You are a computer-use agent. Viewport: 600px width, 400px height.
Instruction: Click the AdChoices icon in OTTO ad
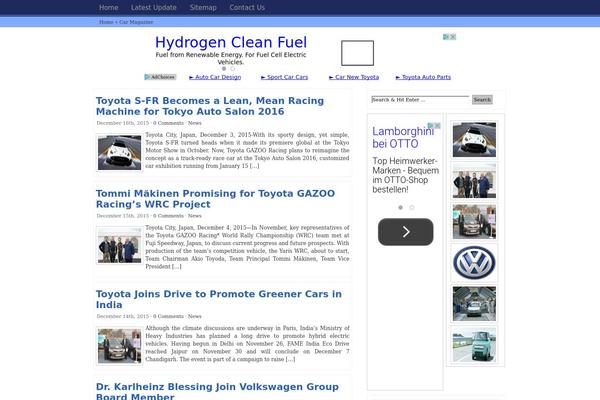(430, 126)
